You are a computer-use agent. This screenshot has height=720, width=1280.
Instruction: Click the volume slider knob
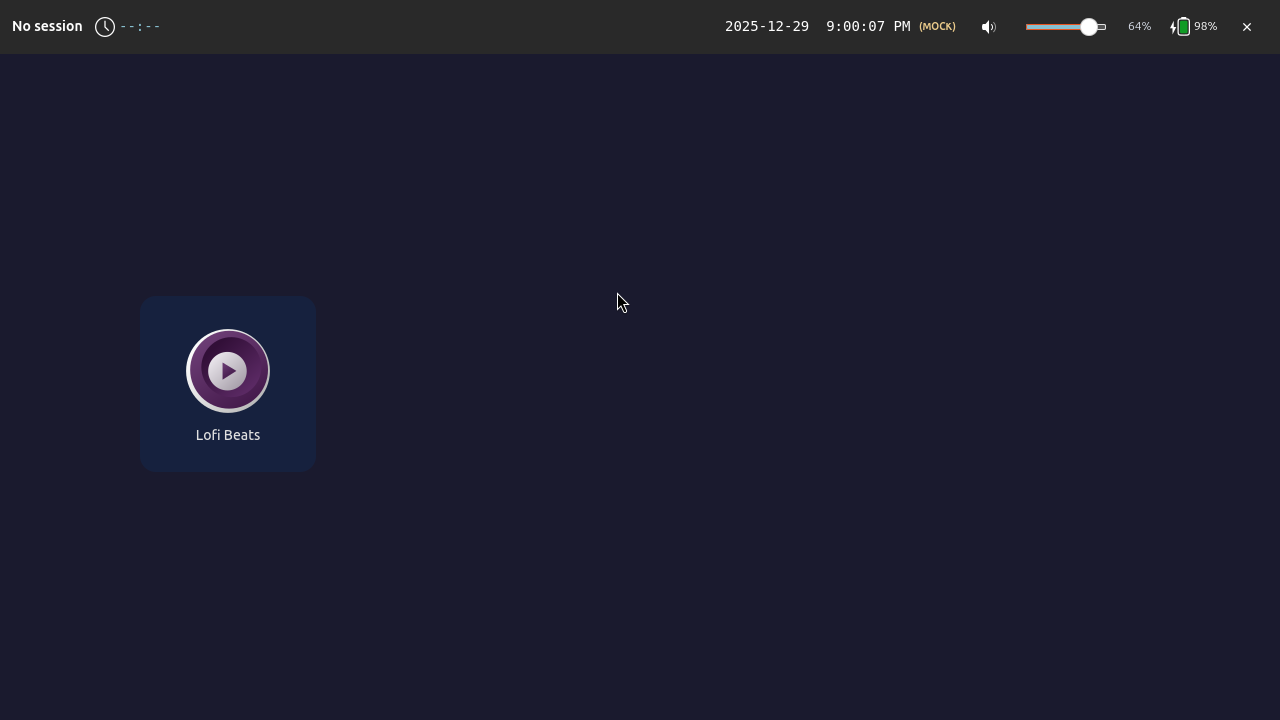(1089, 27)
